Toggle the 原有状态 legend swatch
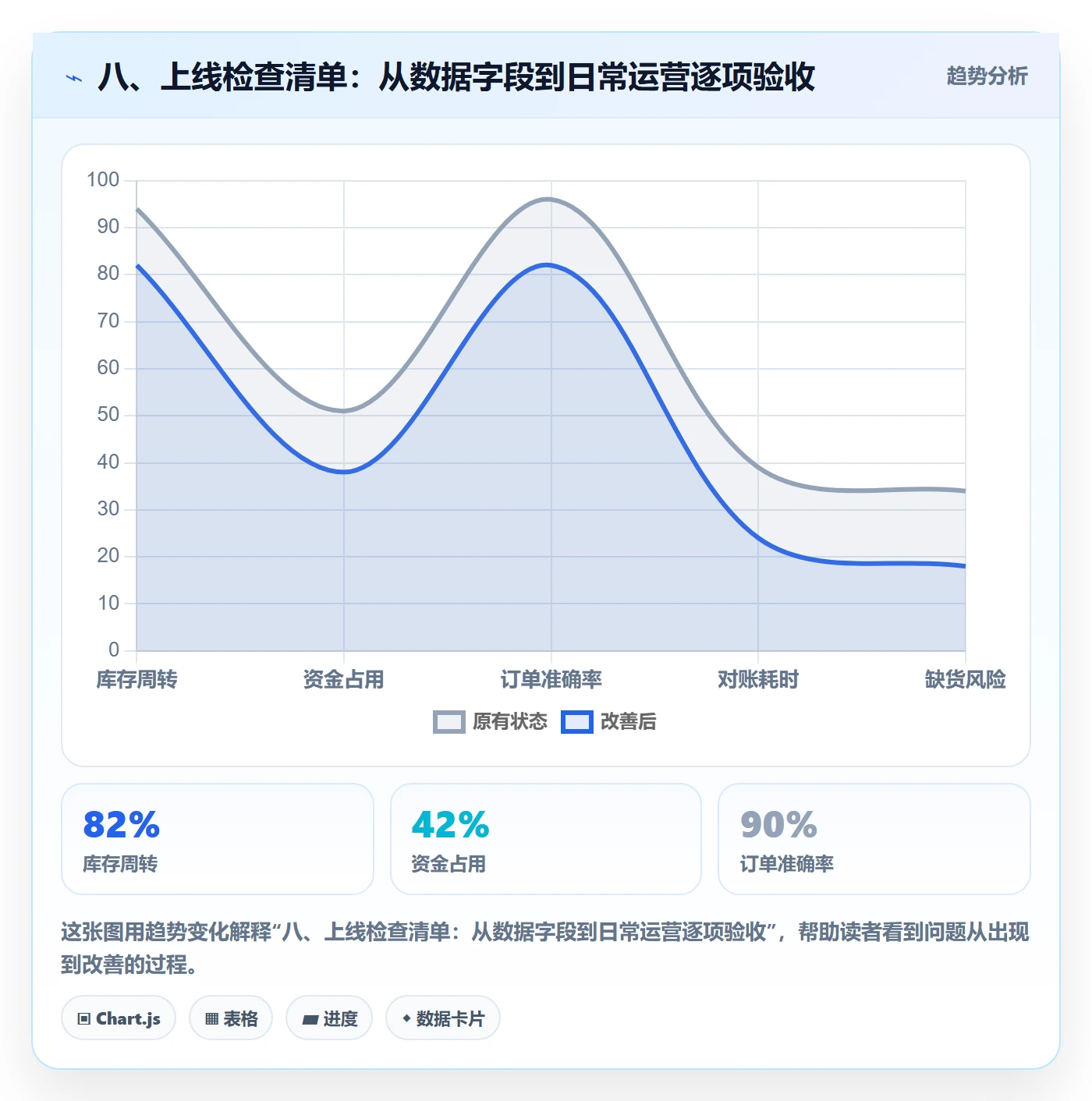1092x1101 pixels. (449, 722)
